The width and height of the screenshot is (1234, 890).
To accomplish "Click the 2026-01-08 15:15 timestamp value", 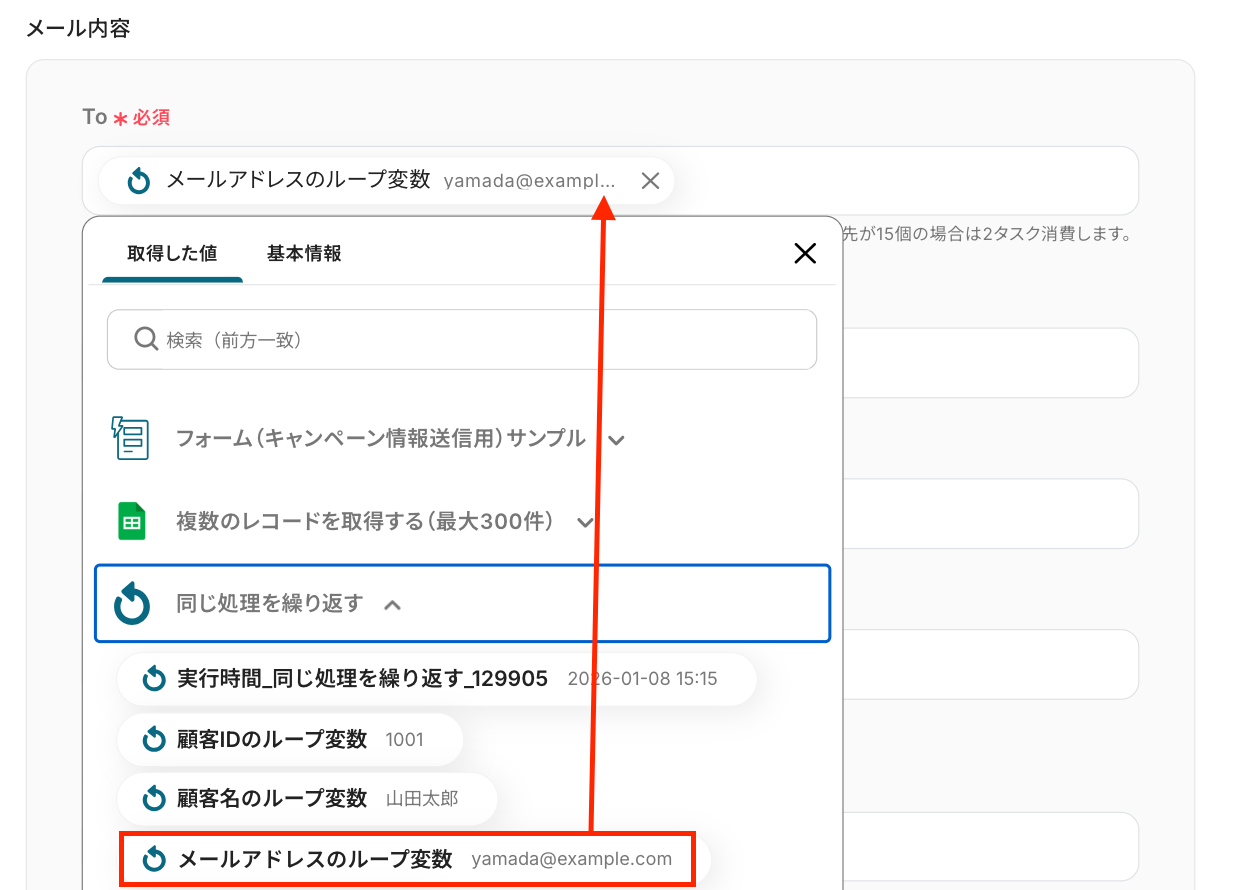I will click(642, 679).
